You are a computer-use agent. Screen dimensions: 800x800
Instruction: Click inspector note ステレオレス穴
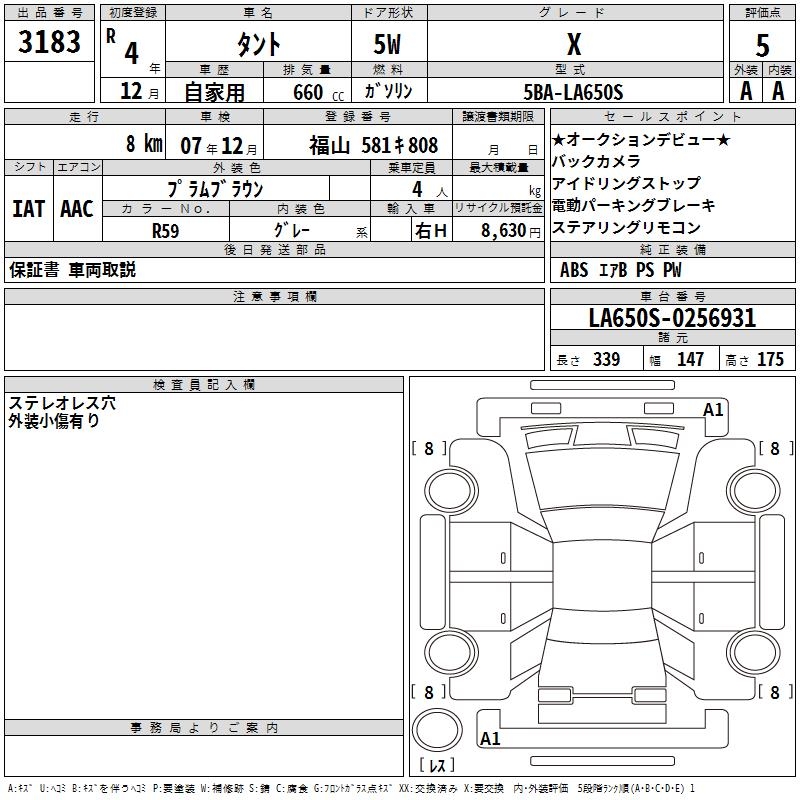tap(62, 403)
